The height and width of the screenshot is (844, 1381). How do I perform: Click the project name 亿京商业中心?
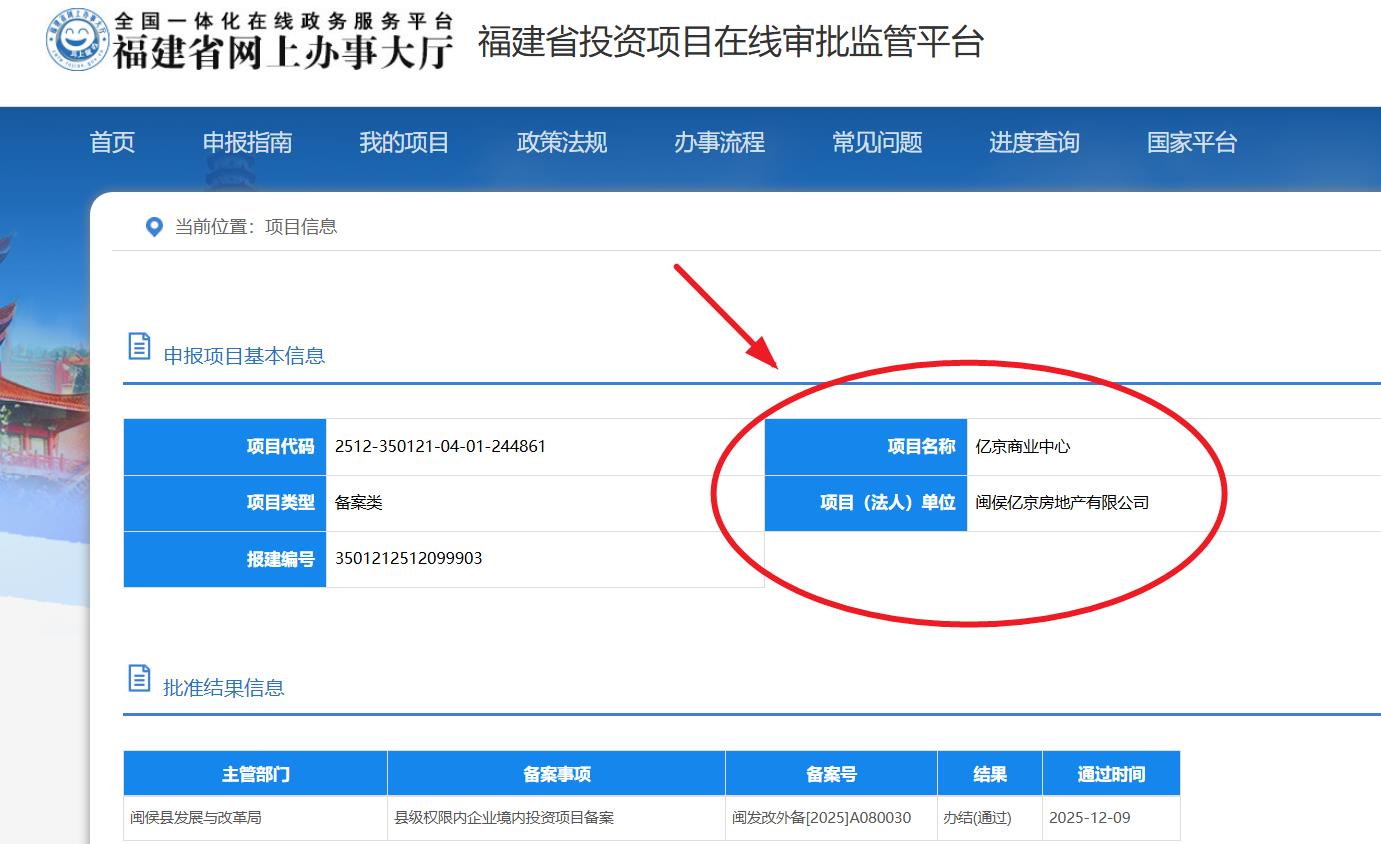pyautogui.click(x=1022, y=447)
